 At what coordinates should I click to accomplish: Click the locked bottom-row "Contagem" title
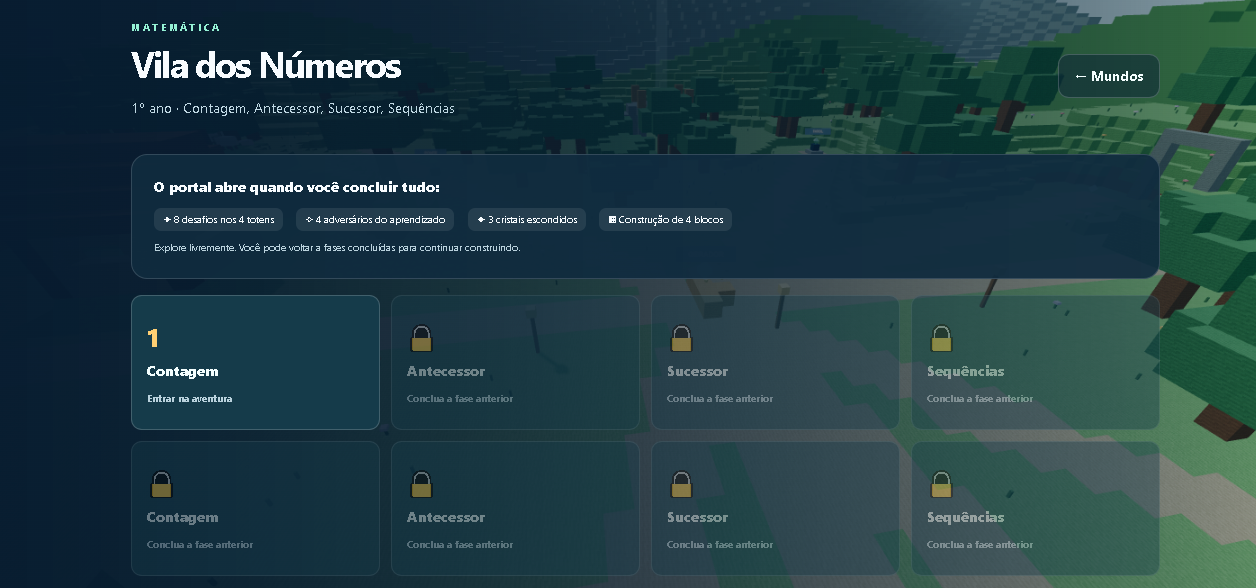click(x=182, y=517)
